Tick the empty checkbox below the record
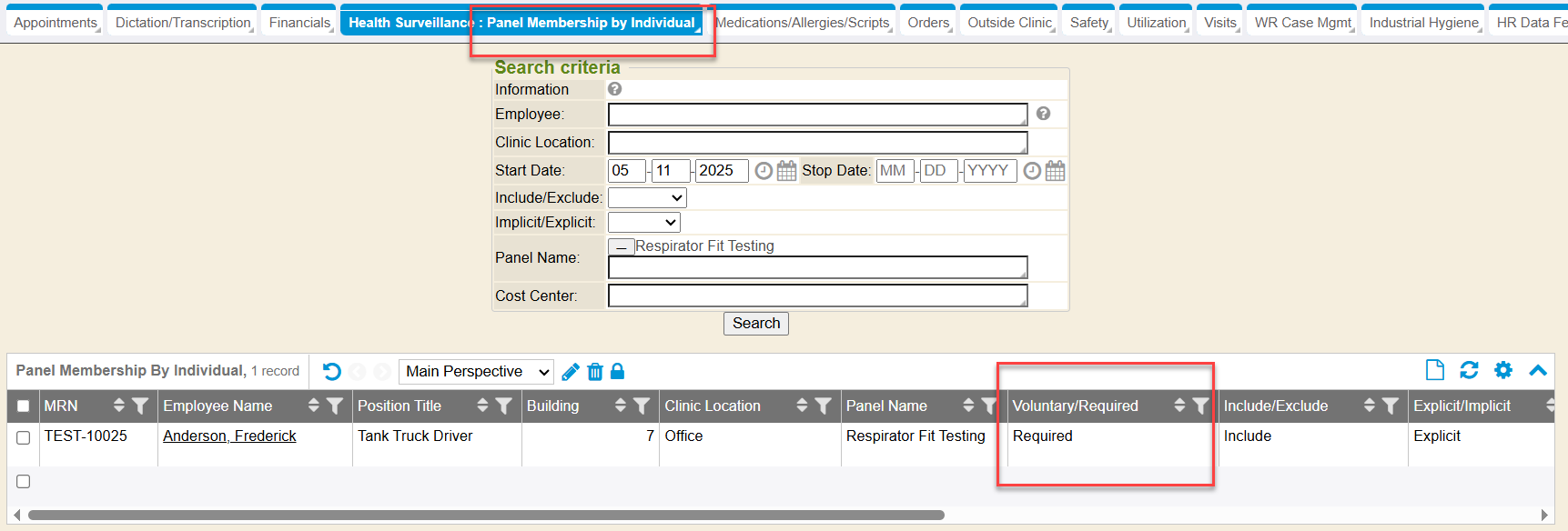This screenshot has width=1568, height=531. [x=24, y=481]
